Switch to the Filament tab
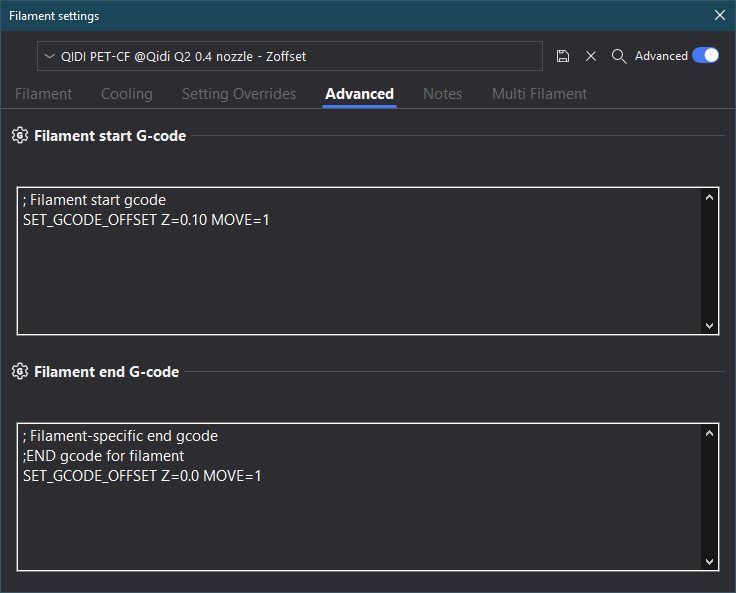 click(x=44, y=94)
